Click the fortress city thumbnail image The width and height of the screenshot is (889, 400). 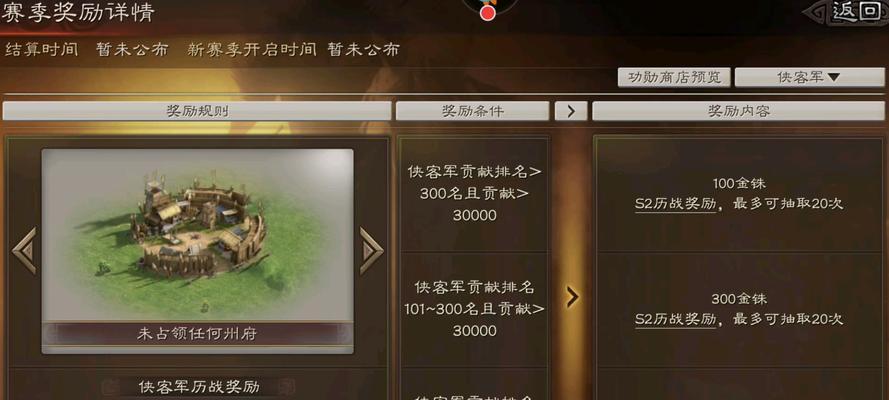(197, 235)
